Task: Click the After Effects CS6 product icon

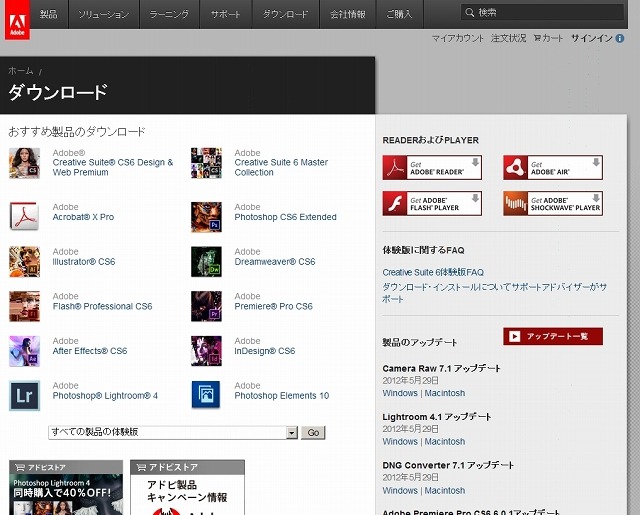Action: point(24,351)
